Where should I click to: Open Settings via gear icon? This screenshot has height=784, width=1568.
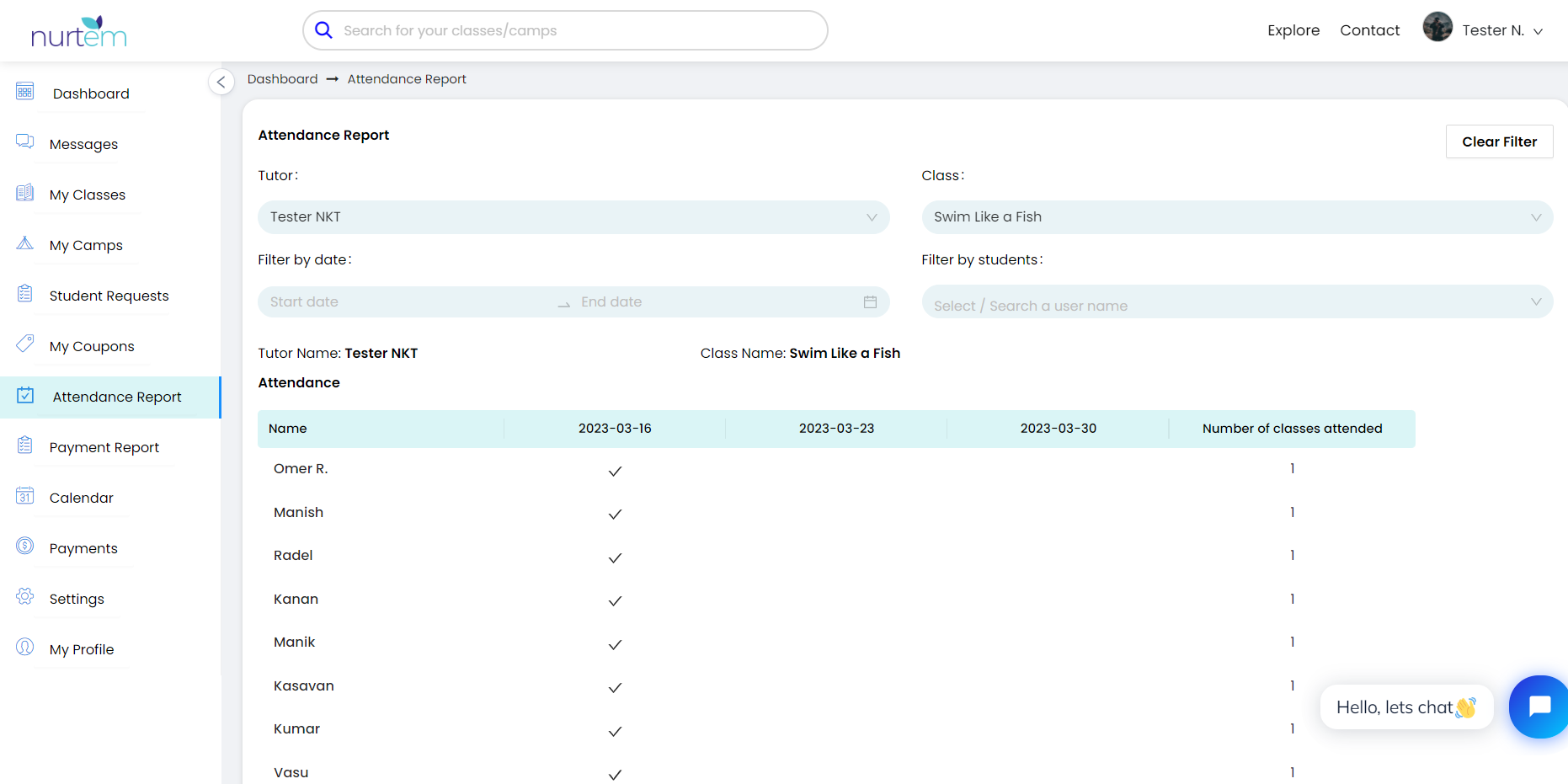[x=25, y=597]
